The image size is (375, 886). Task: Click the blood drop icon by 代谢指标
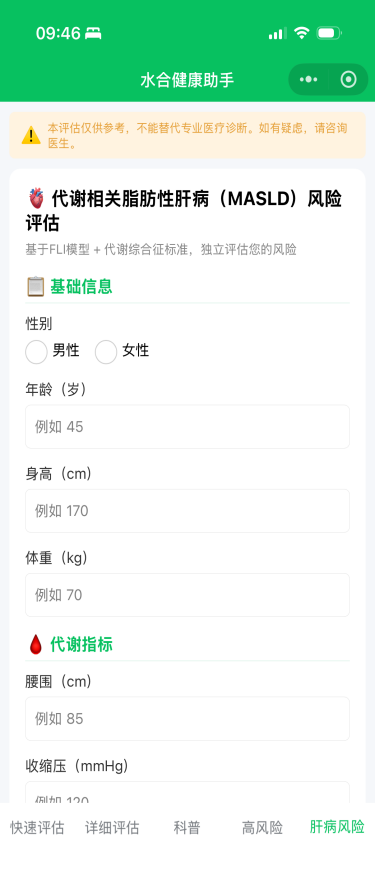click(36, 644)
